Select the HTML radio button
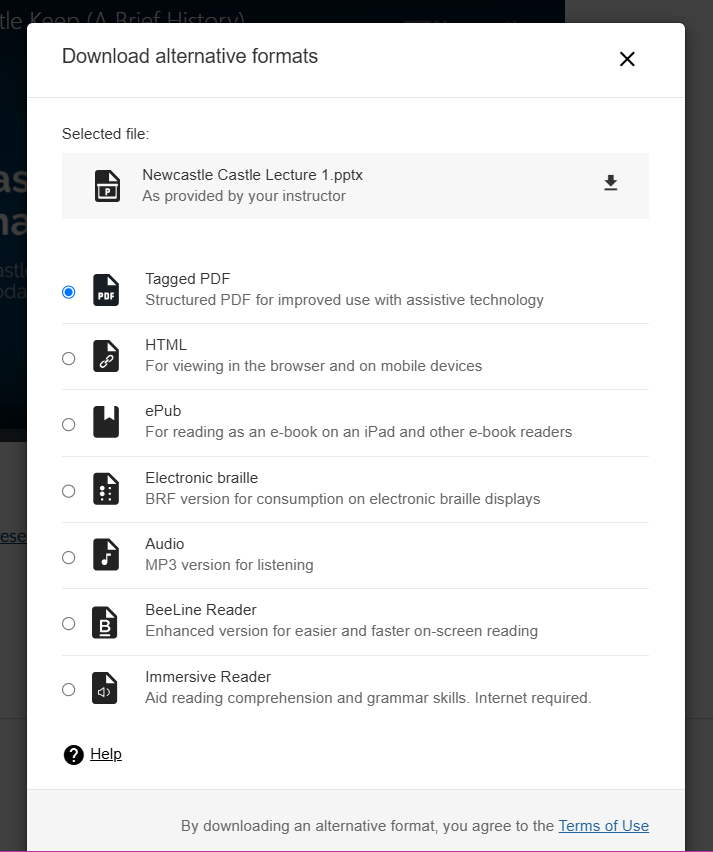The height and width of the screenshot is (852, 713). [68, 358]
